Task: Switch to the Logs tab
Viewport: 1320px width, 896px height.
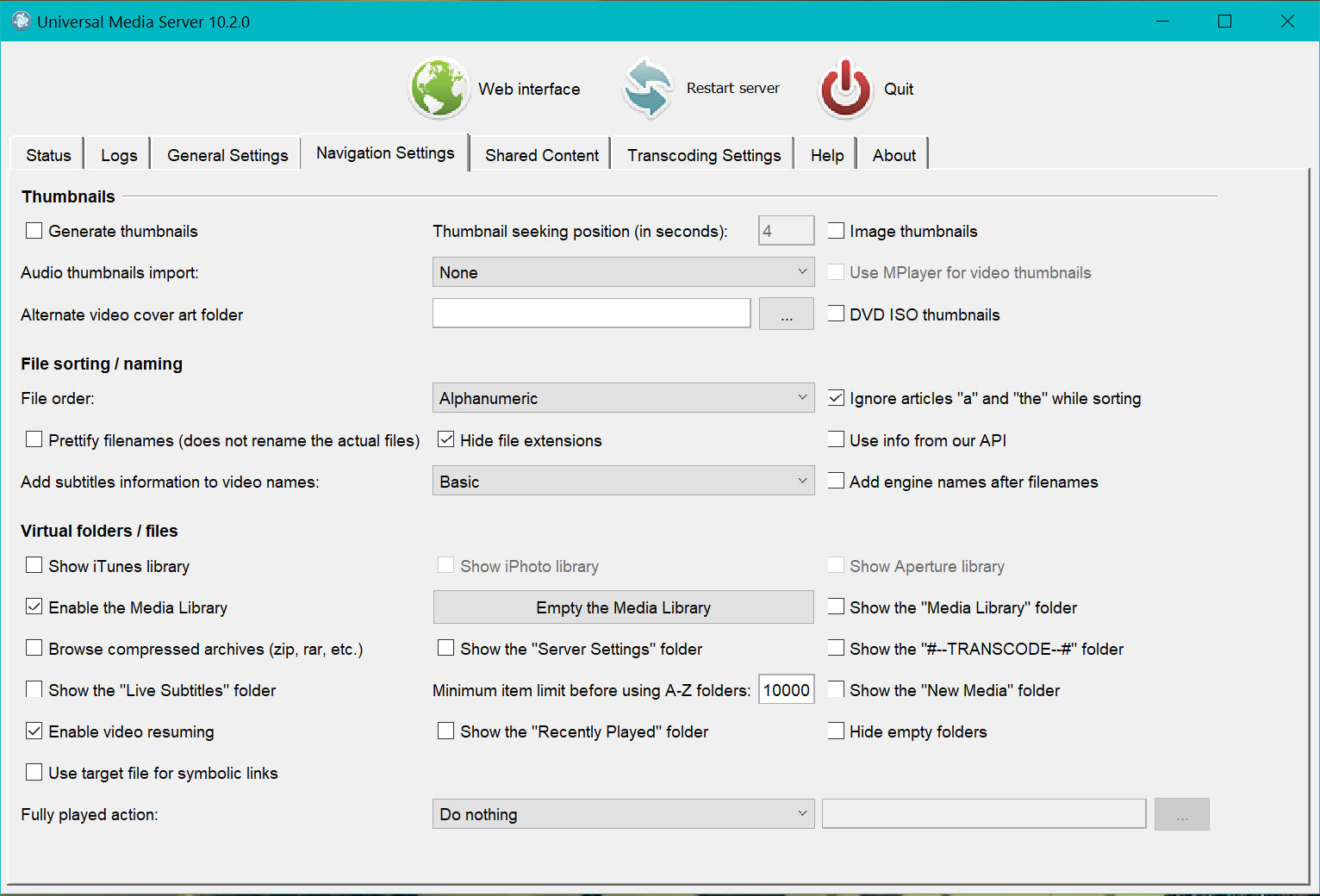Action: tap(119, 155)
